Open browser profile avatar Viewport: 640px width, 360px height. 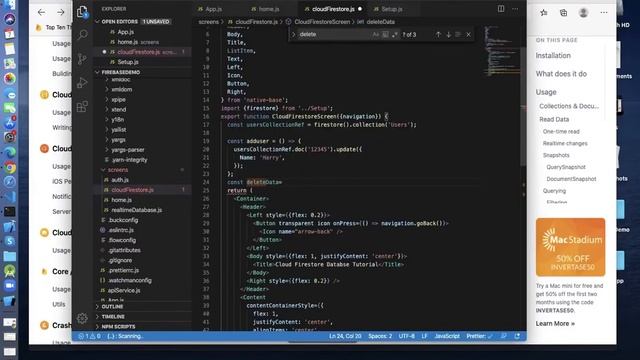583,13
